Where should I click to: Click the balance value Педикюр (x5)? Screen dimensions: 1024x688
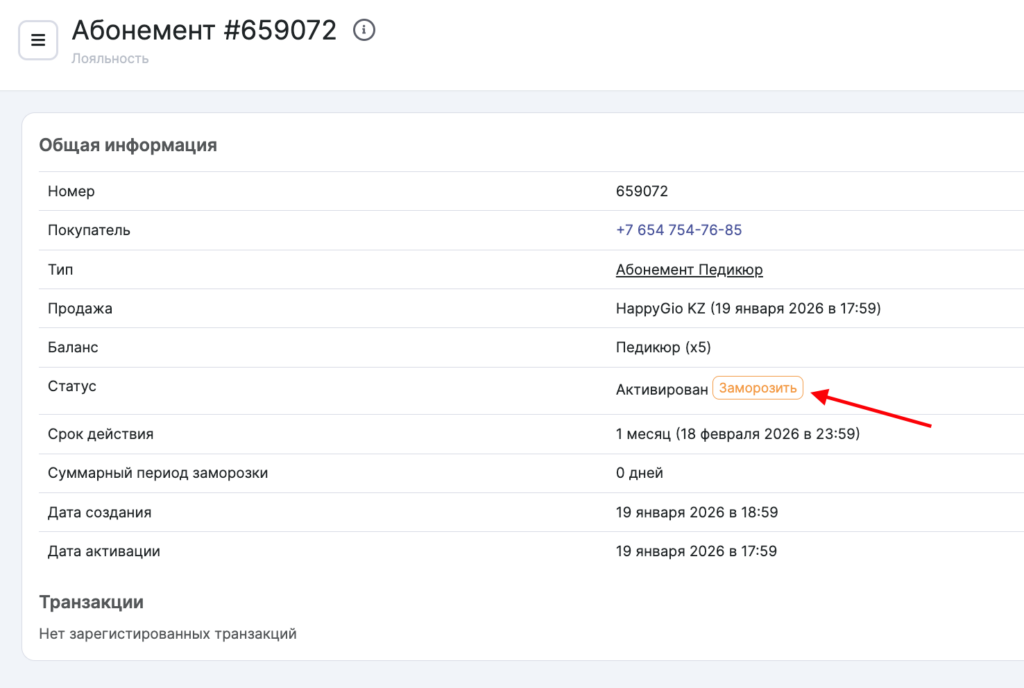663,348
